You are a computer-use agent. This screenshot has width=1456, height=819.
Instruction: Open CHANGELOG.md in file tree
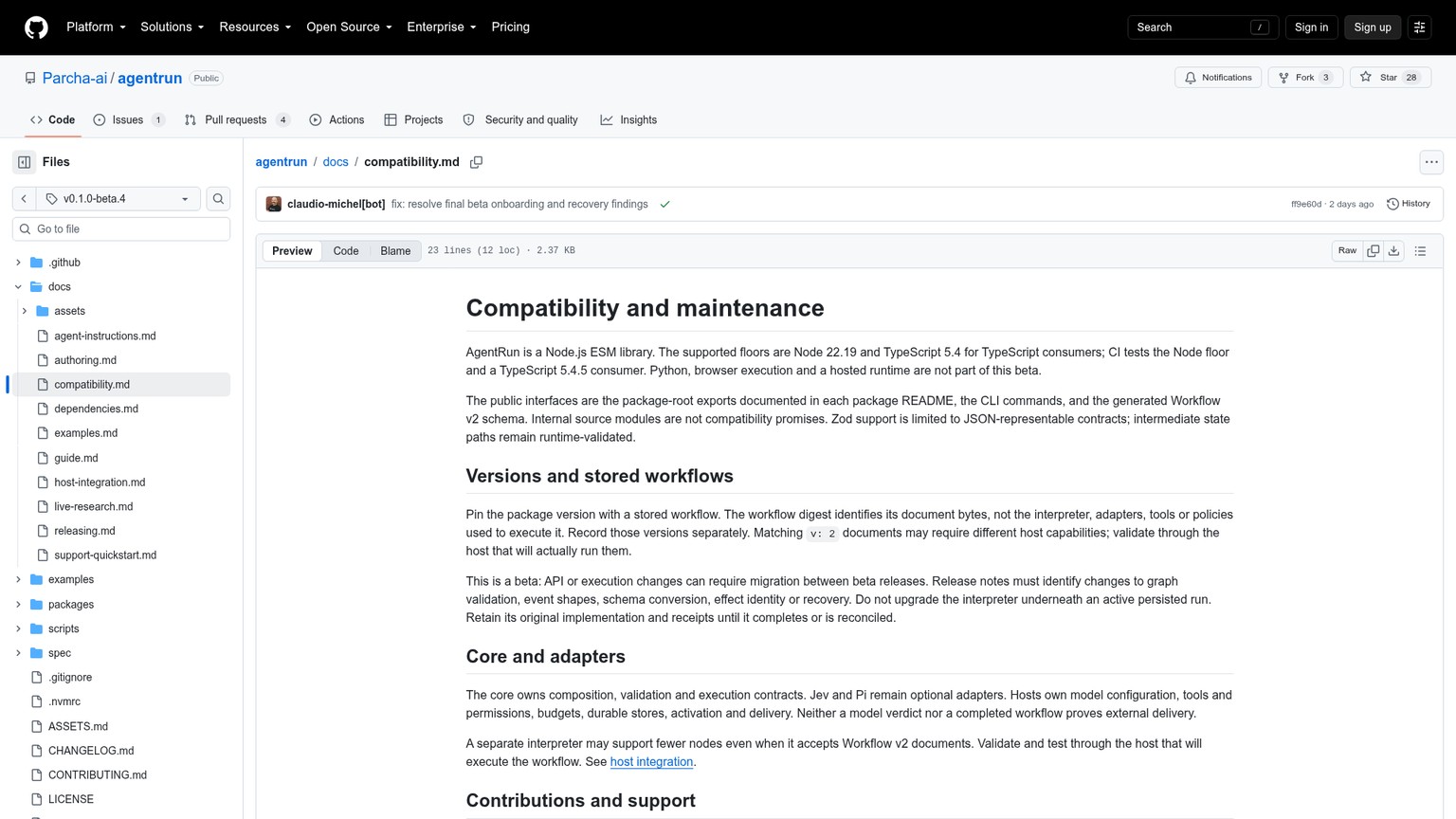[91, 751]
